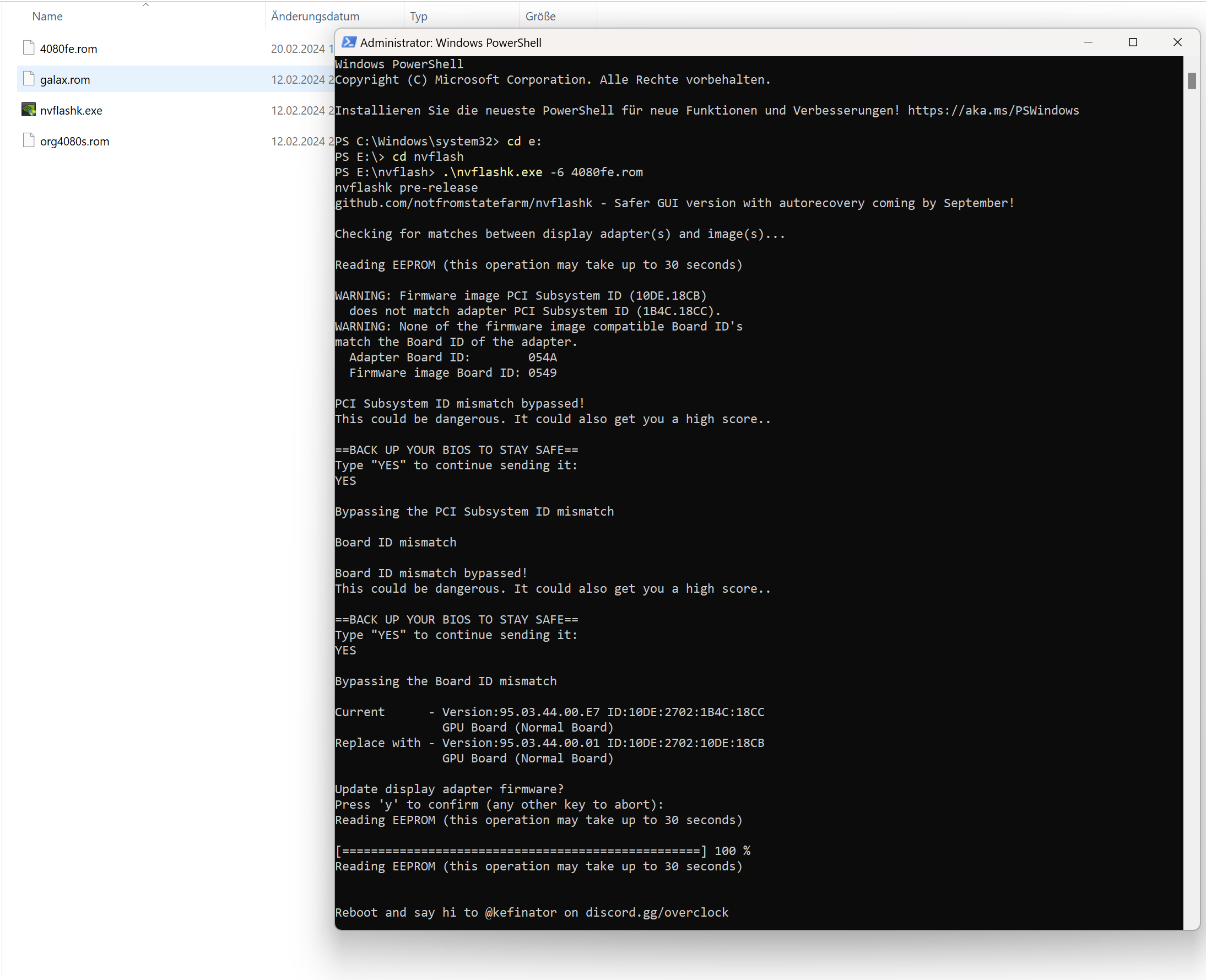
Task: Click the galax.rom file icon
Action: pyautogui.click(x=29, y=79)
